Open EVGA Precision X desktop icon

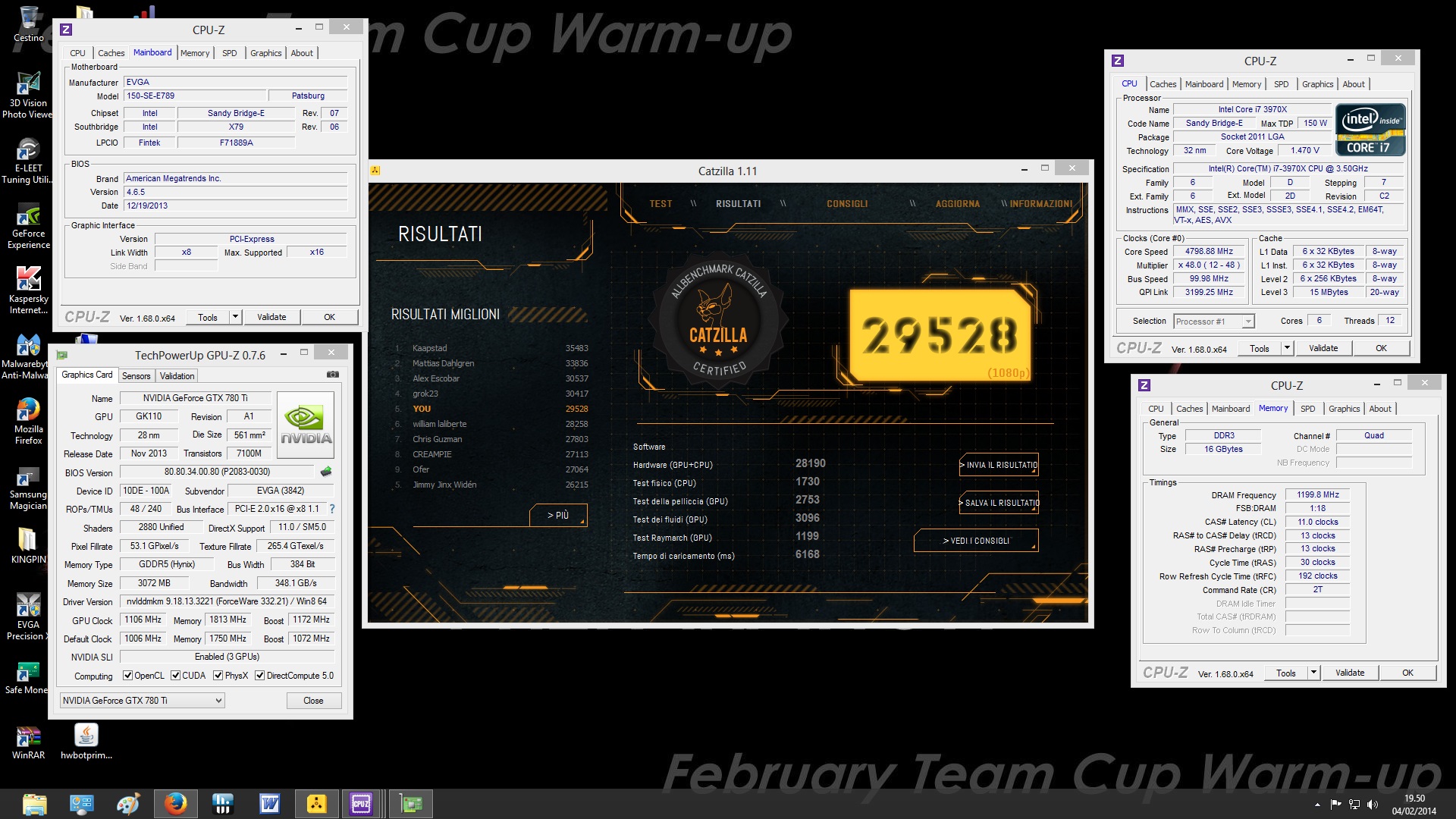point(28,617)
